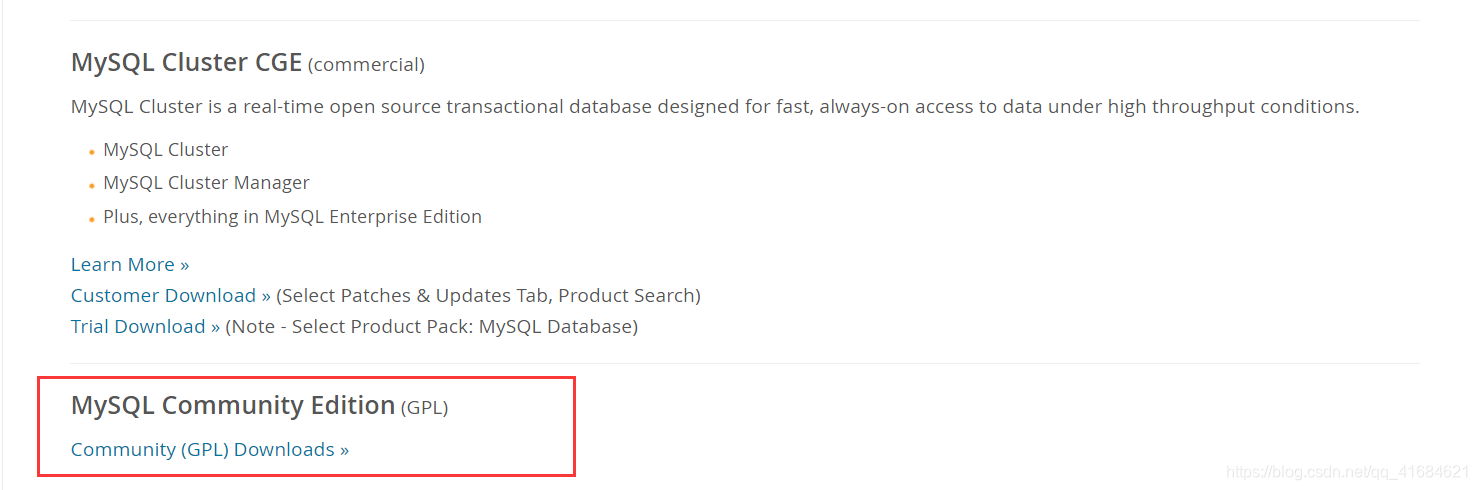The height and width of the screenshot is (490, 1477).
Task: Click the MySQL Cluster CGE heading
Action: click(186, 62)
